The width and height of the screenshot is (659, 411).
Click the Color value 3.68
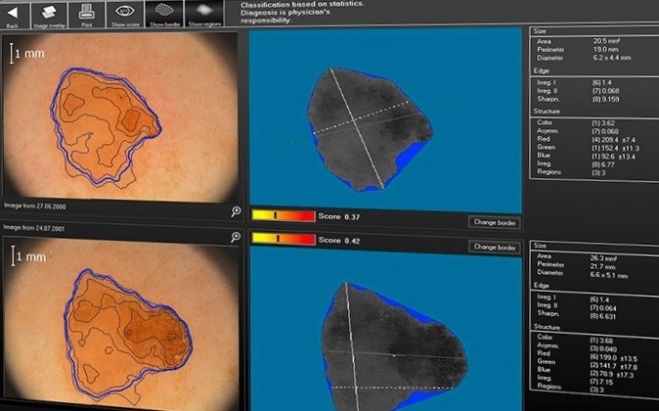[x=601, y=341]
